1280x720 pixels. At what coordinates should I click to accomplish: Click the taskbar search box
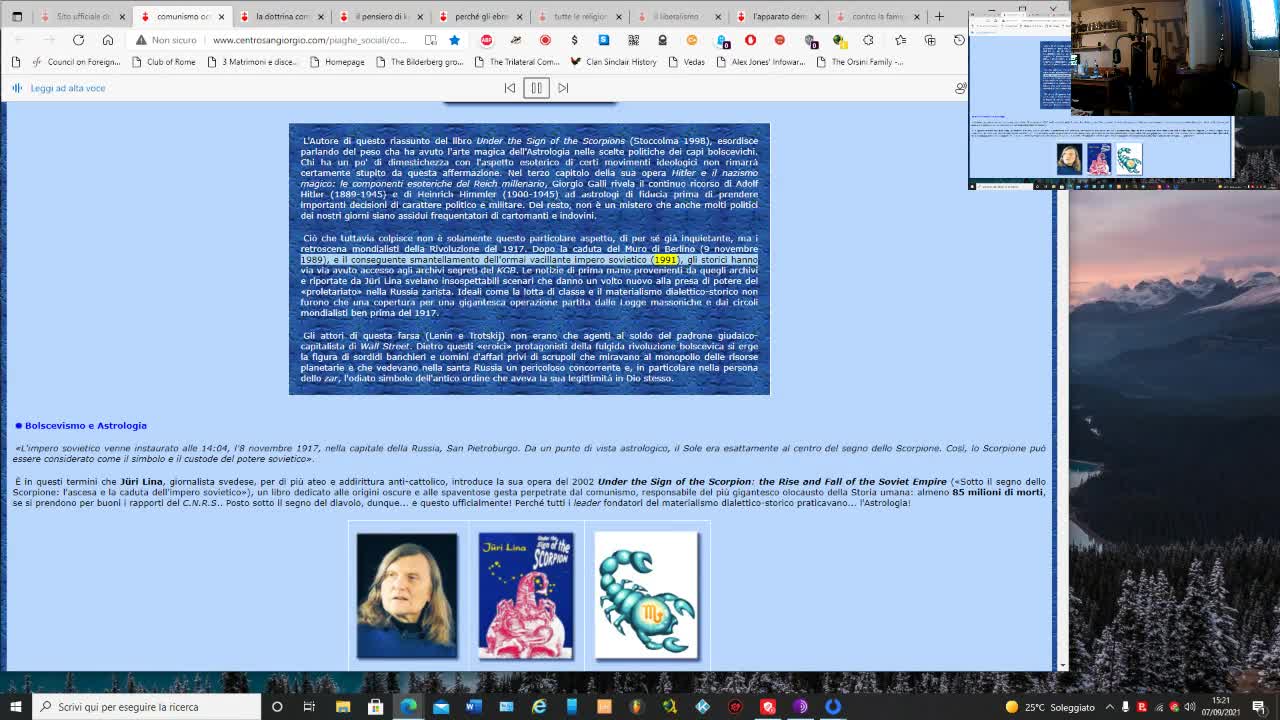pyautogui.click(x=146, y=707)
